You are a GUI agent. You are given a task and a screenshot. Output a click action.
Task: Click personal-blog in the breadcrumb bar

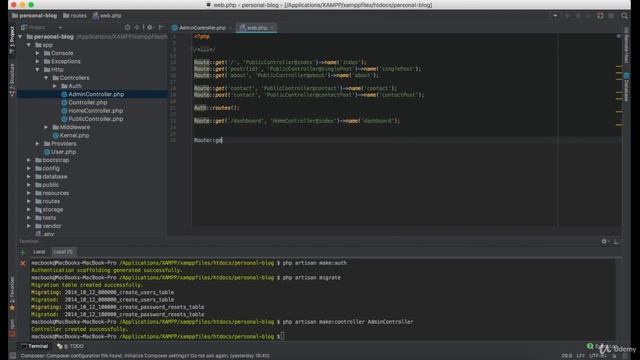(x=34, y=16)
